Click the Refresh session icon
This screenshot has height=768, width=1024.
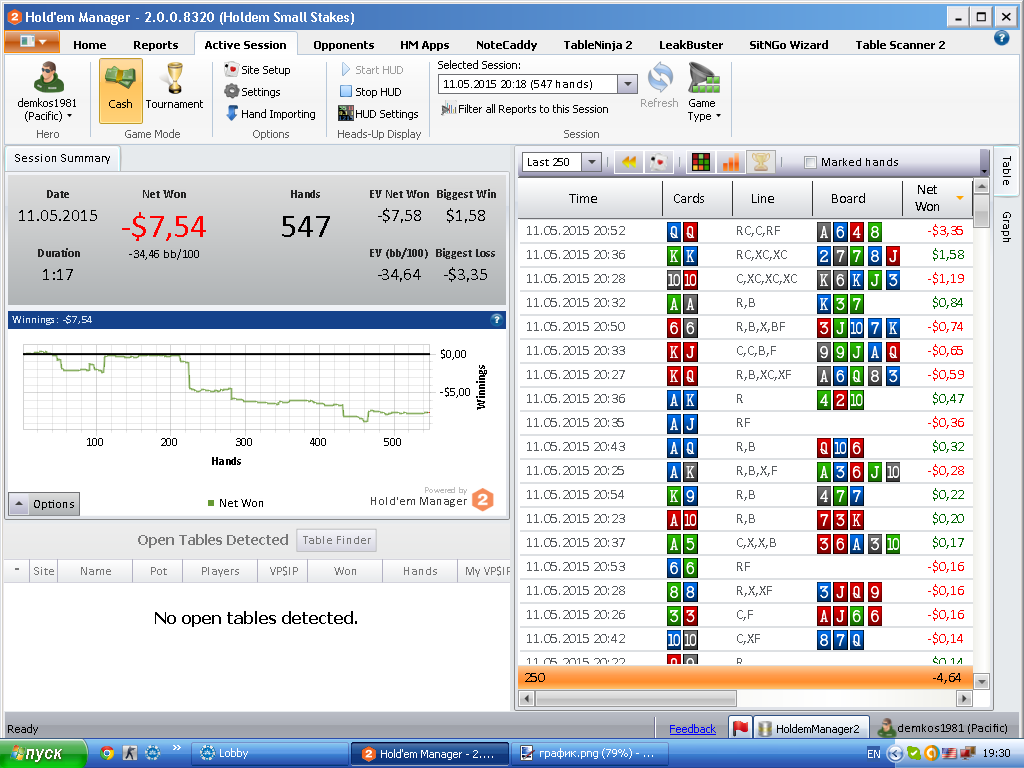point(660,85)
